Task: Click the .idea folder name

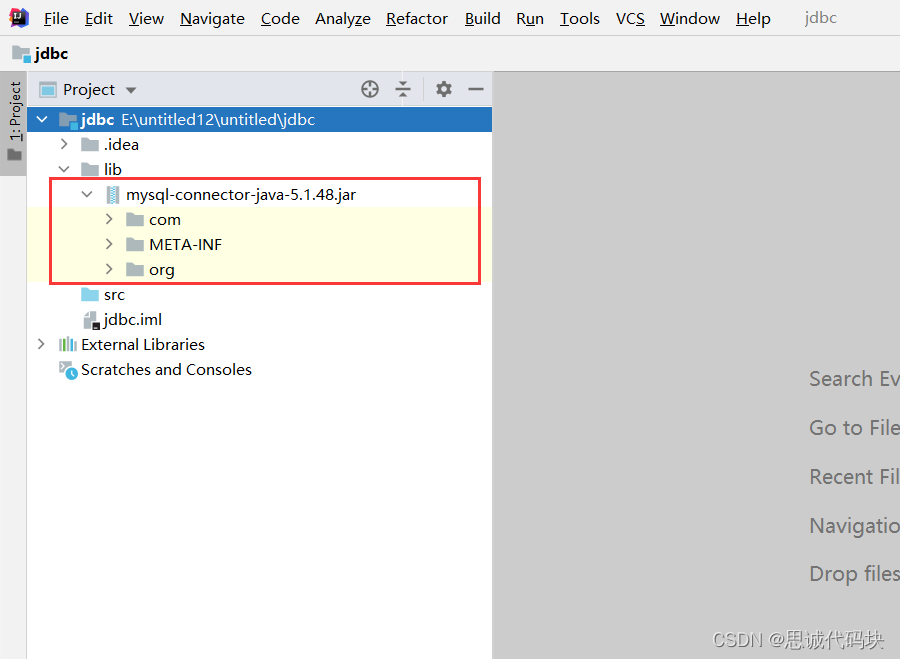Action: pyautogui.click(x=121, y=145)
